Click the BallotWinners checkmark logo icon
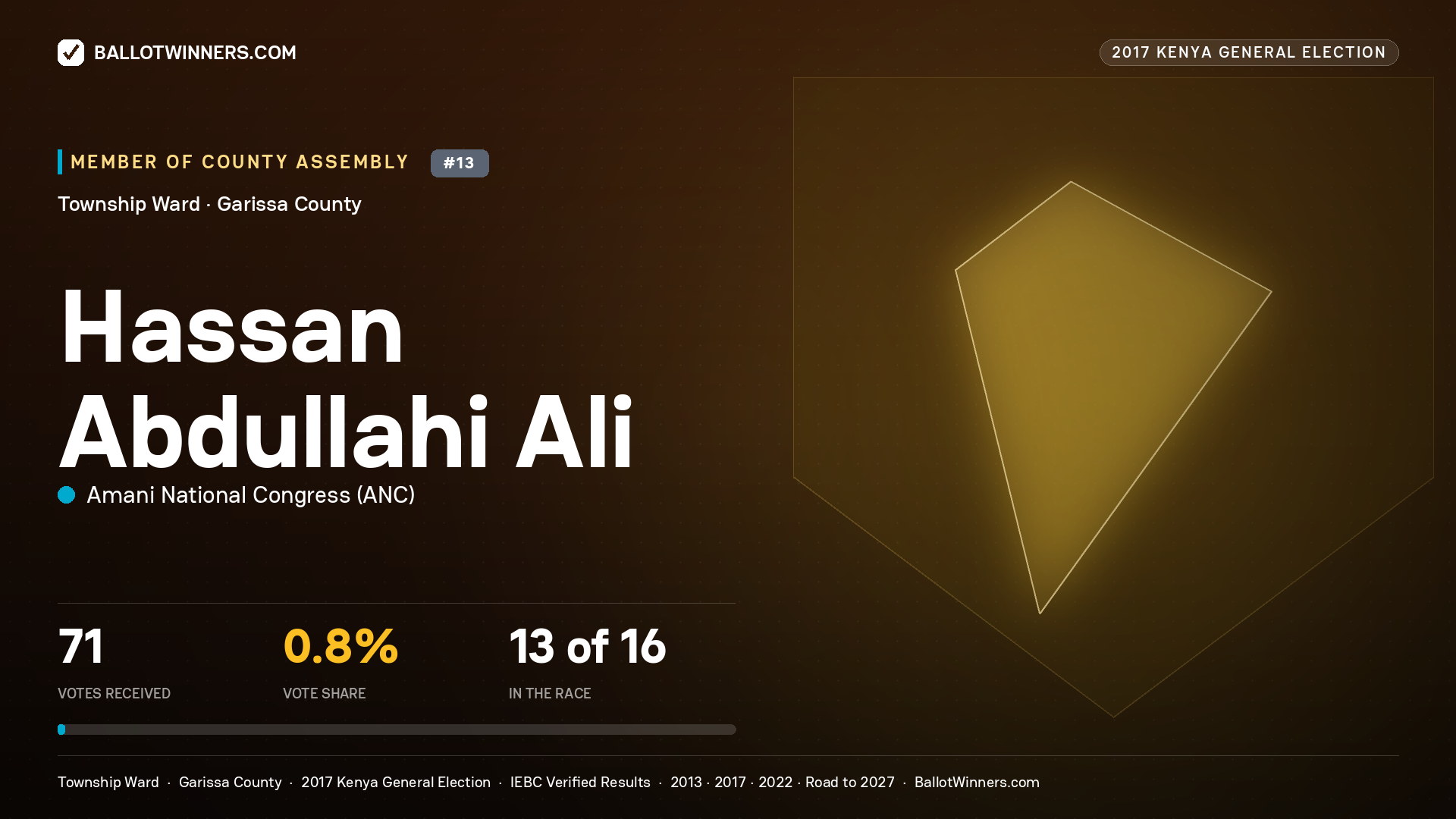The image size is (1456, 819). coord(71,52)
